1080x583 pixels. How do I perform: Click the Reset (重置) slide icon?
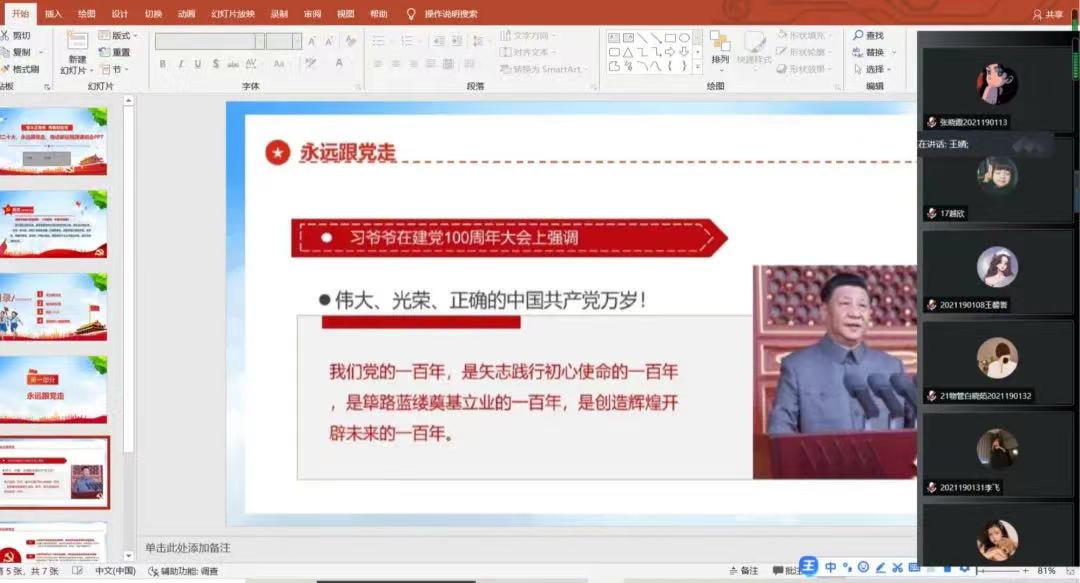click(x=115, y=52)
